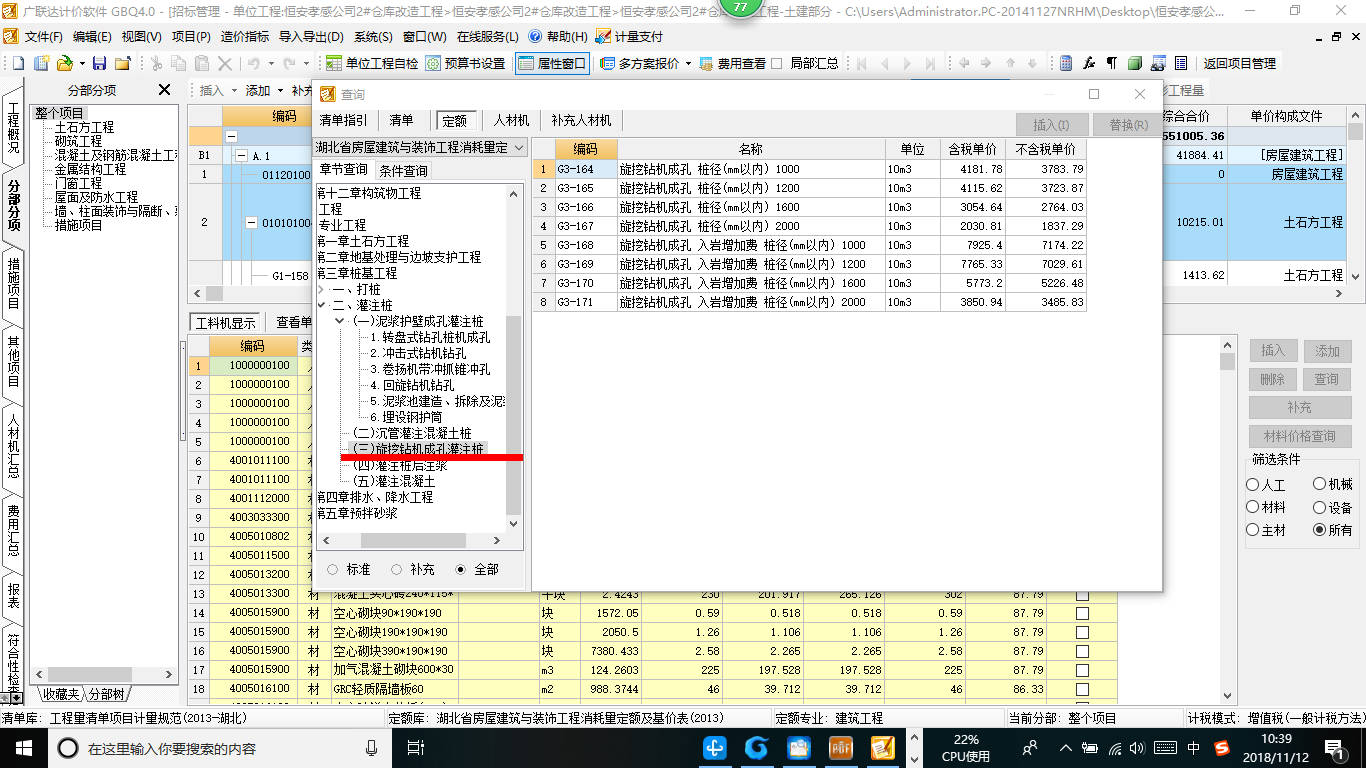Screen dimensions: 1366x768
Task: Select row G3-166 in the quota table
Action: pos(810,207)
